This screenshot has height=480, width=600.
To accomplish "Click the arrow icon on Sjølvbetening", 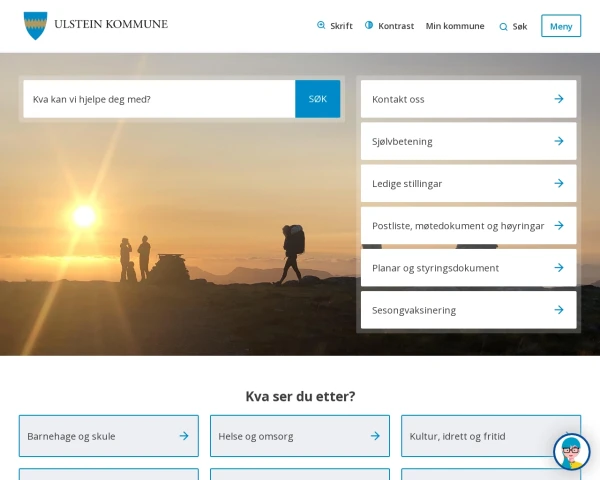I will tap(559, 141).
